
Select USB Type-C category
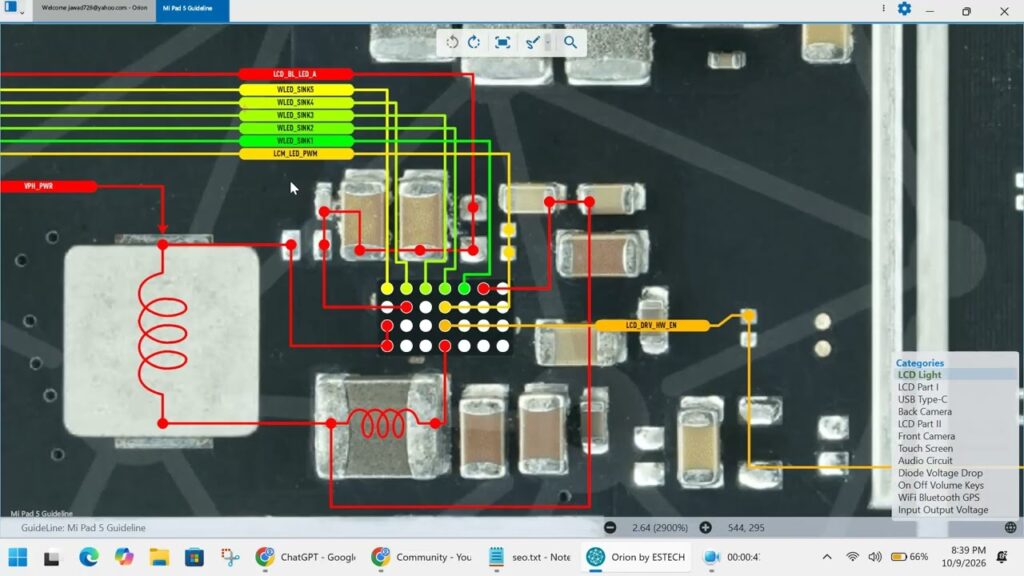tap(922, 400)
